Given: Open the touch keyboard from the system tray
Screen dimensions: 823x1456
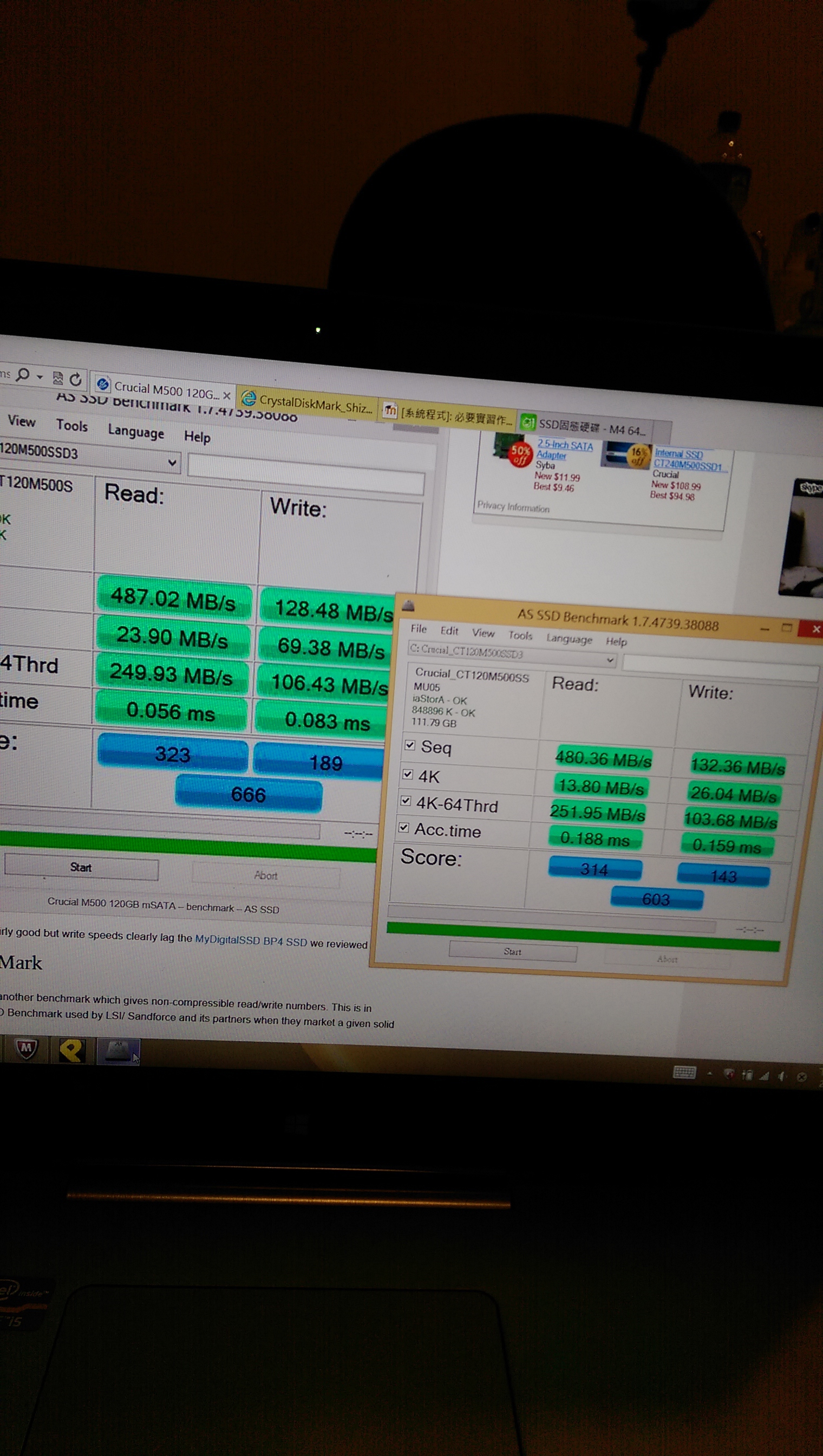Looking at the screenshot, I should [x=684, y=1071].
